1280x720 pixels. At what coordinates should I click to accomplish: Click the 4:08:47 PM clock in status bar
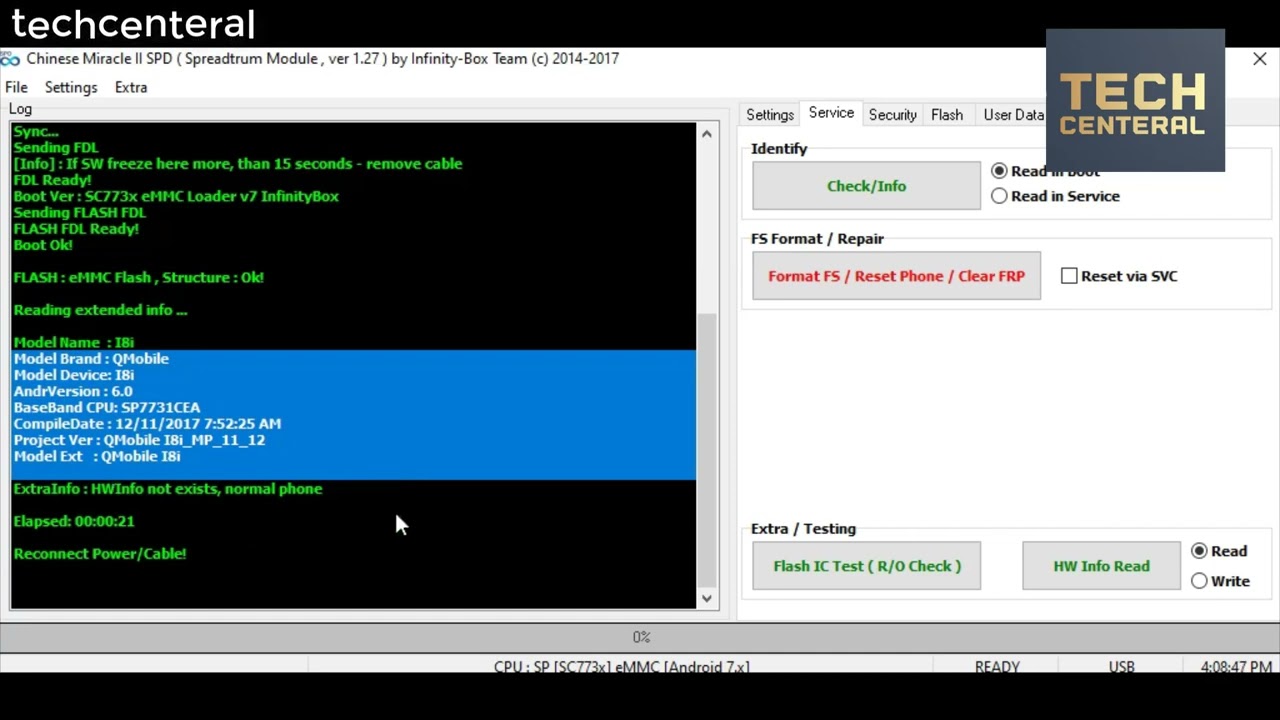(x=1236, y=666)
